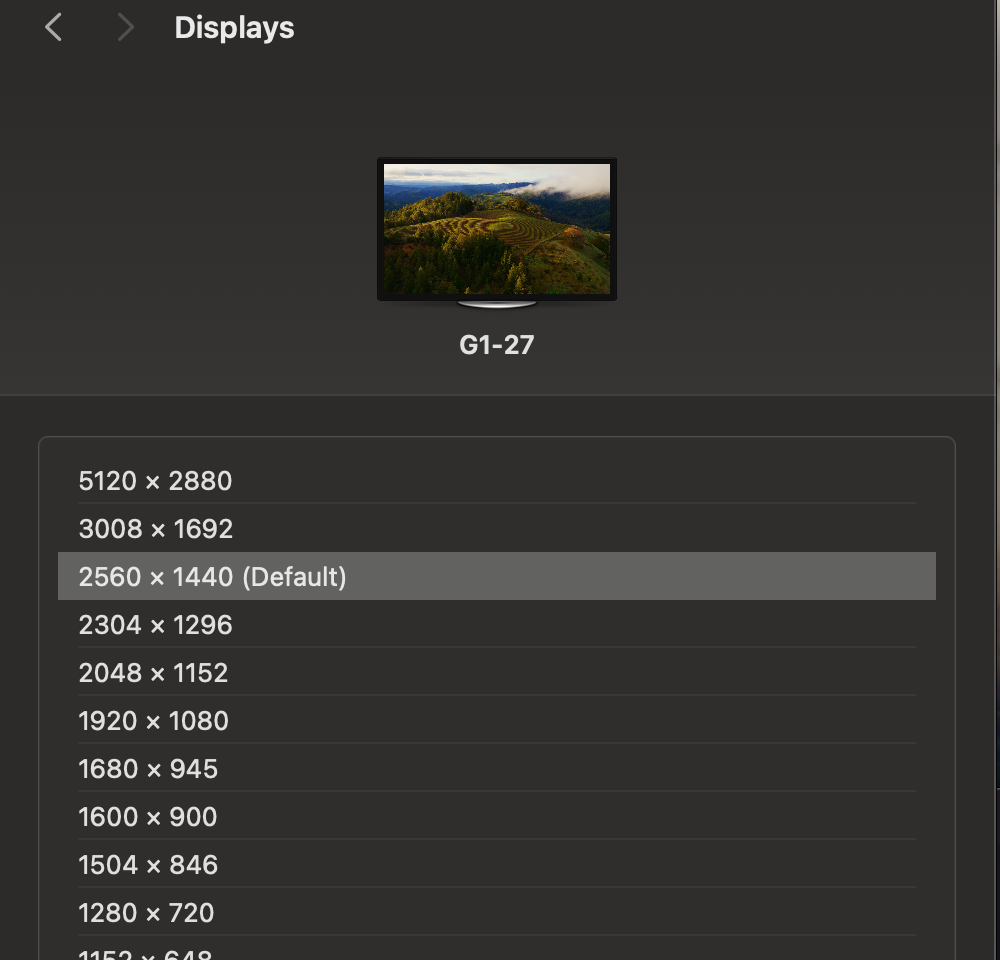
Task: Click the highlighted default resolution row
Action: pos(497,576)
